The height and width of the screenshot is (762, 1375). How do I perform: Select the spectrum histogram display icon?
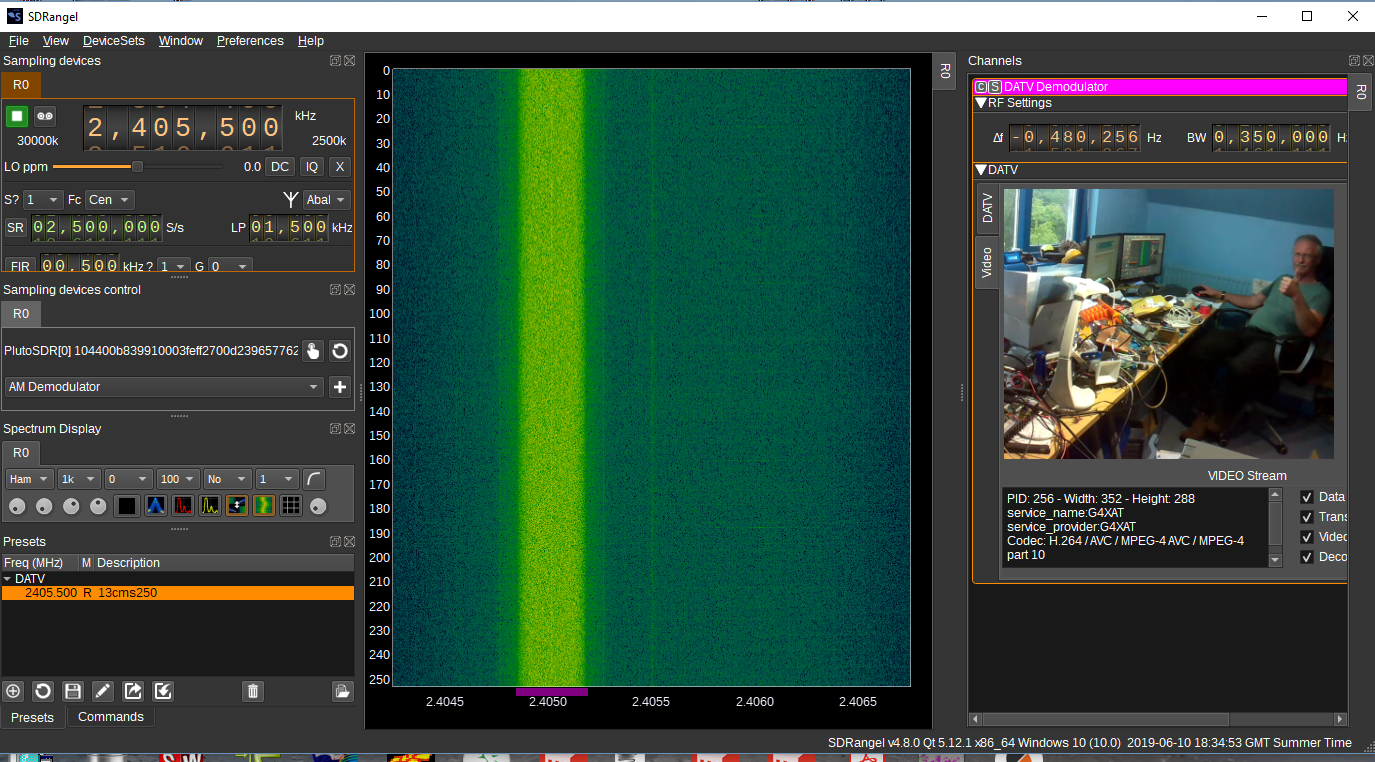[x=155, y=506]
